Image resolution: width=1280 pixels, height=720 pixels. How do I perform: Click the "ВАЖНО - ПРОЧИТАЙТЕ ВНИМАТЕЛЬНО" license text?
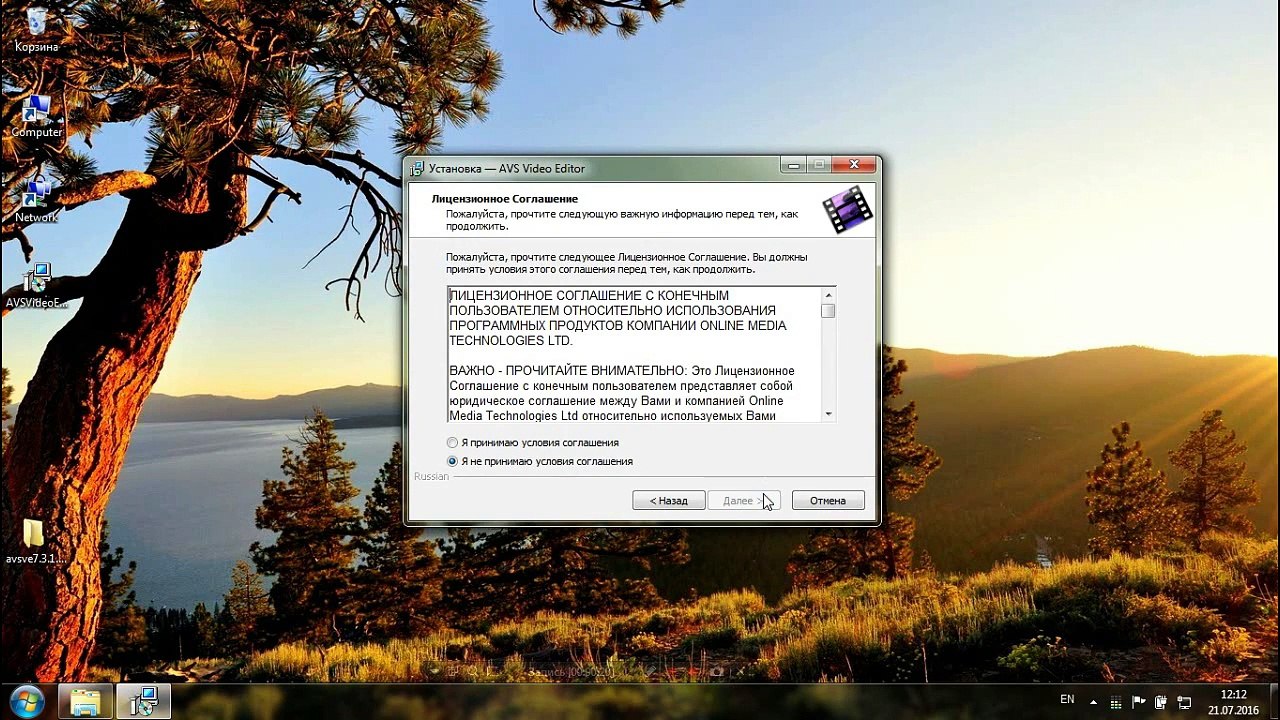point(567,371)
